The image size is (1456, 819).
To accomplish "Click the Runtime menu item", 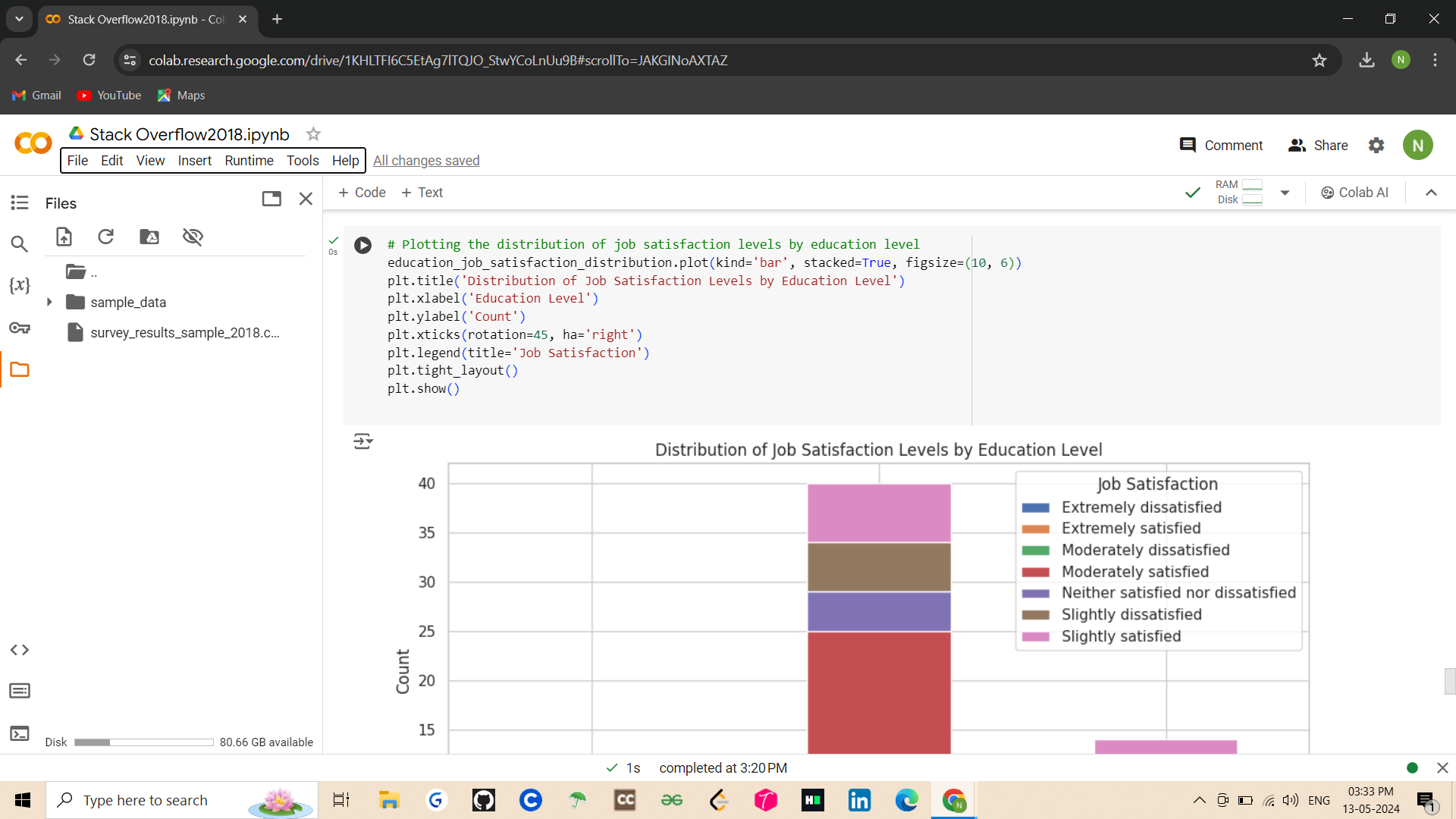I will tap(247, 161).
